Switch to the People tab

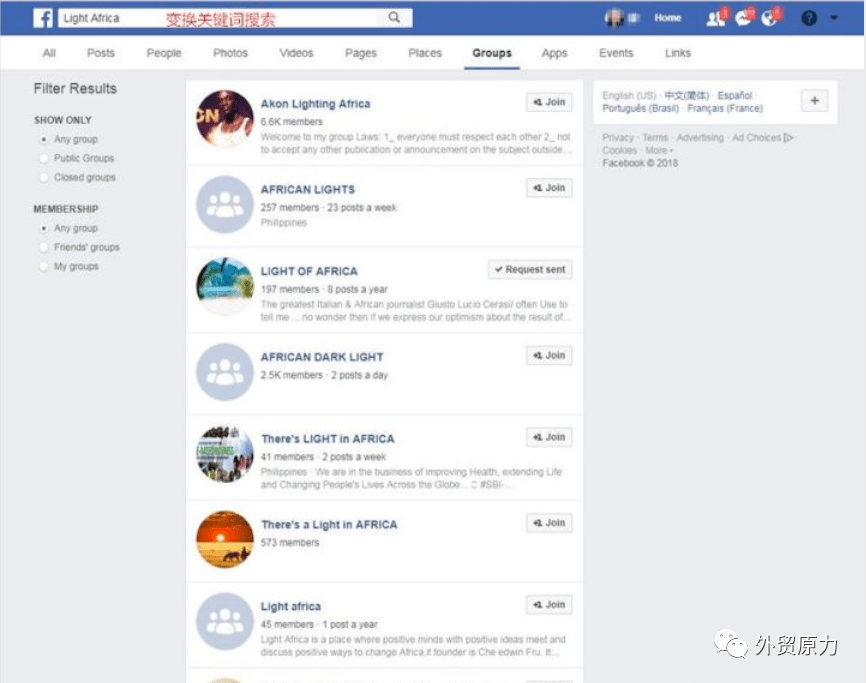[x=163, y=53]
